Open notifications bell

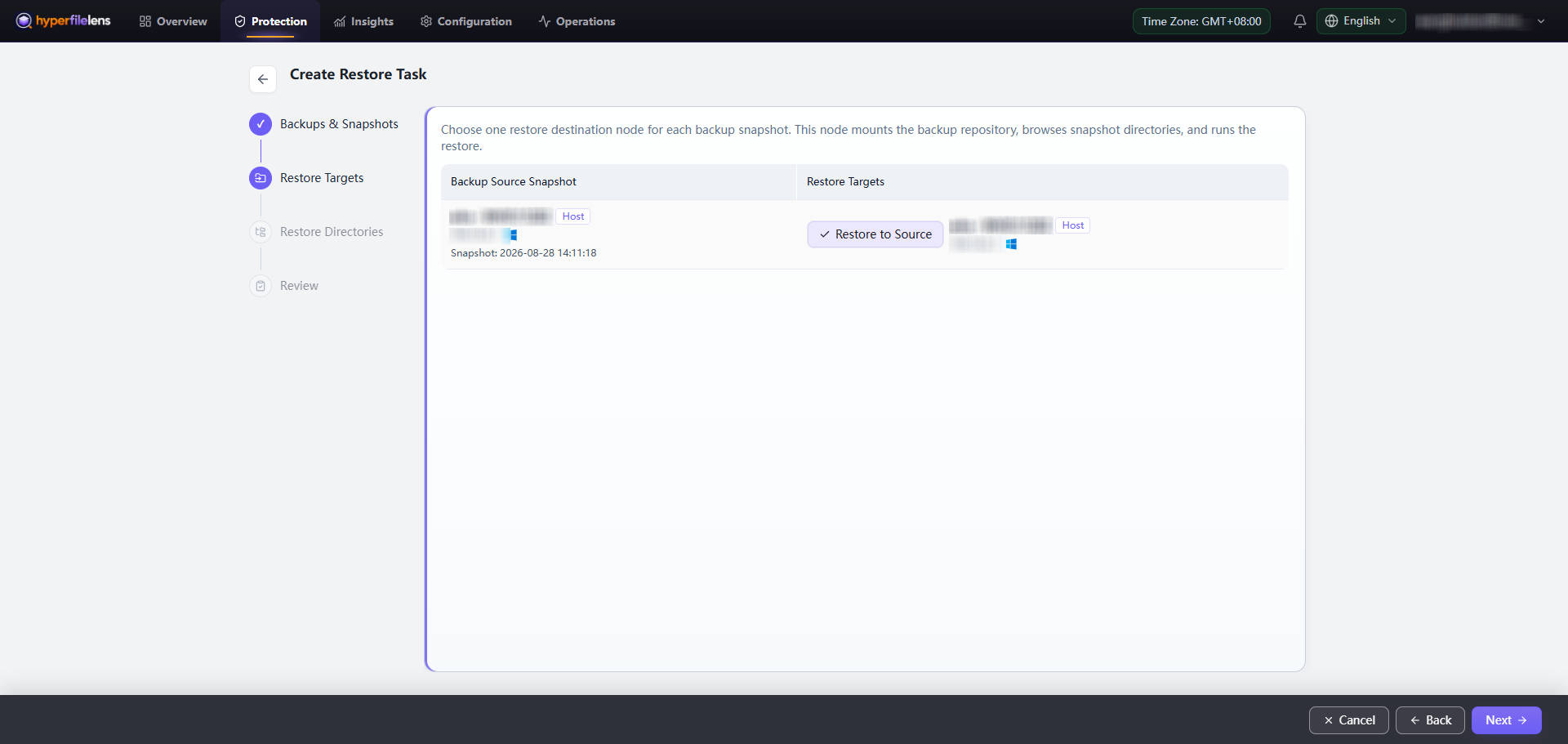pyautogui.click(x=1300, y=21)
